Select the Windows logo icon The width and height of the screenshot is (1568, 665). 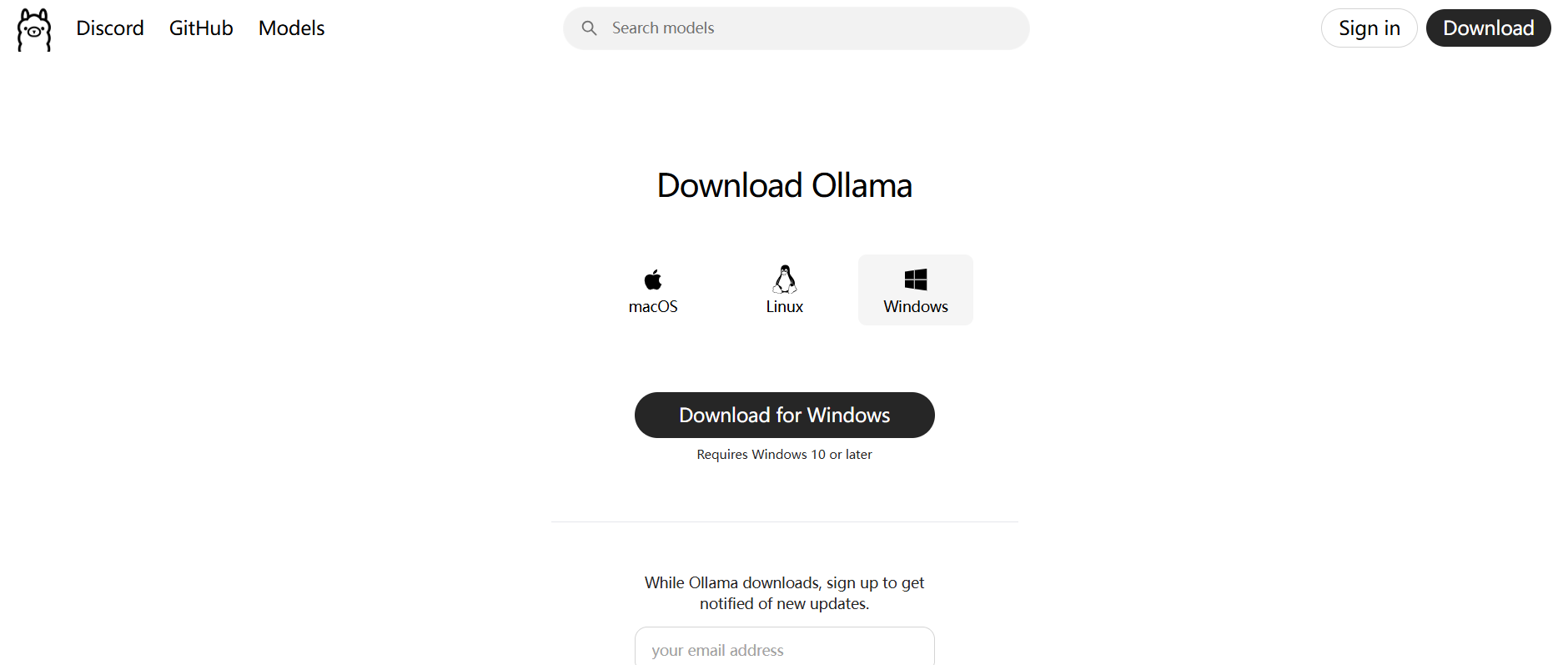pos(916,279)
